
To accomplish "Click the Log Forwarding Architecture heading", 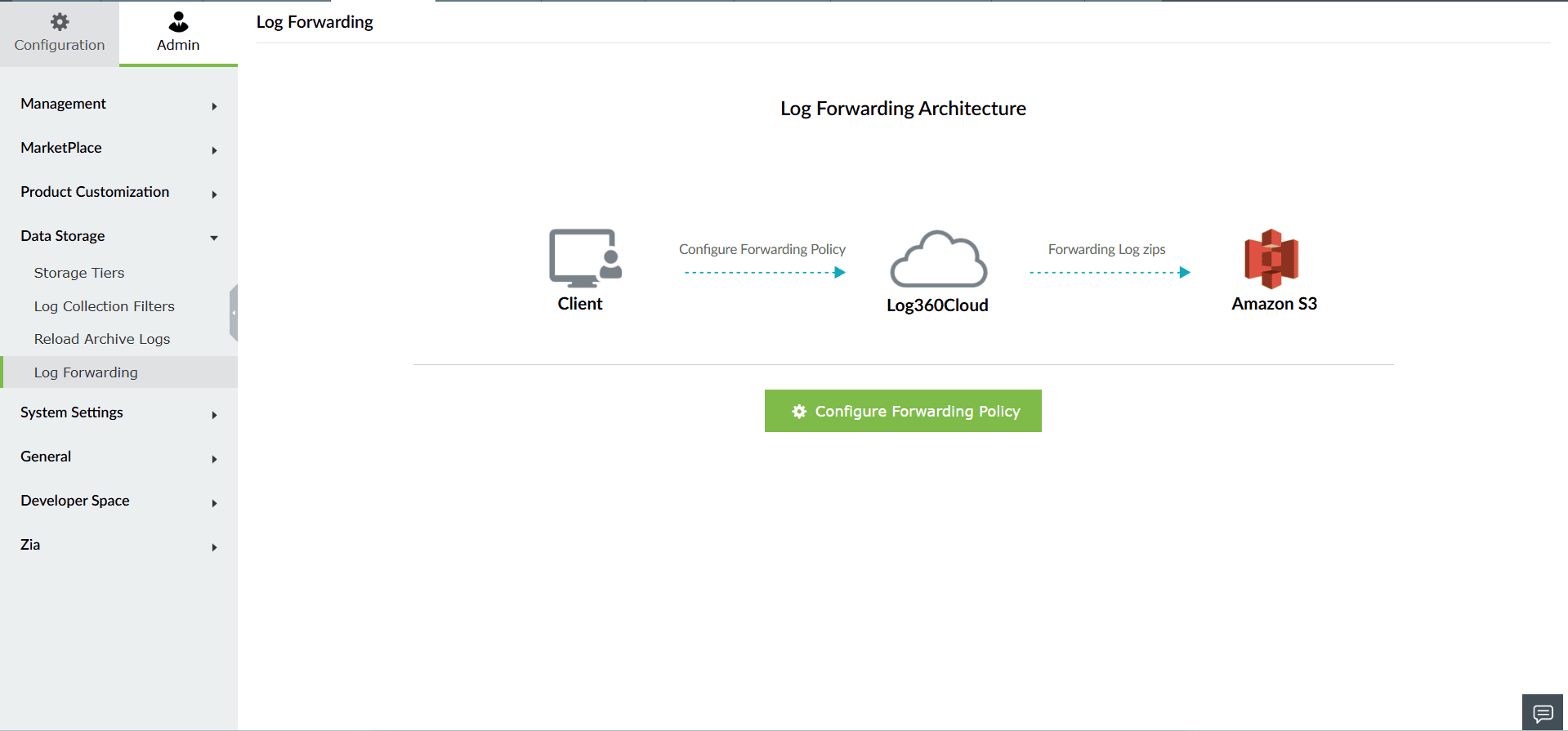I will [x=903, y=109].
